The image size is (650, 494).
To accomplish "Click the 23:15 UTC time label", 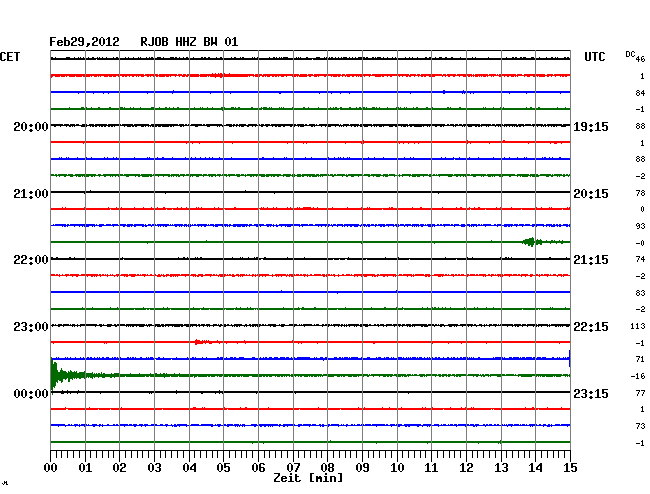I will [591, 393].
